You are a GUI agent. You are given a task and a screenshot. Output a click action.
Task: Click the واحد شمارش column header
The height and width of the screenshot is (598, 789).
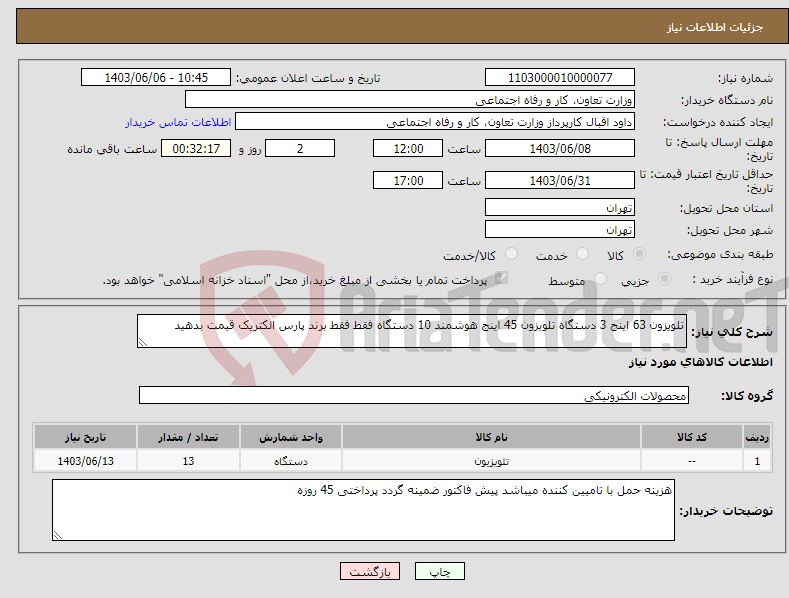(x=291, y=437)
